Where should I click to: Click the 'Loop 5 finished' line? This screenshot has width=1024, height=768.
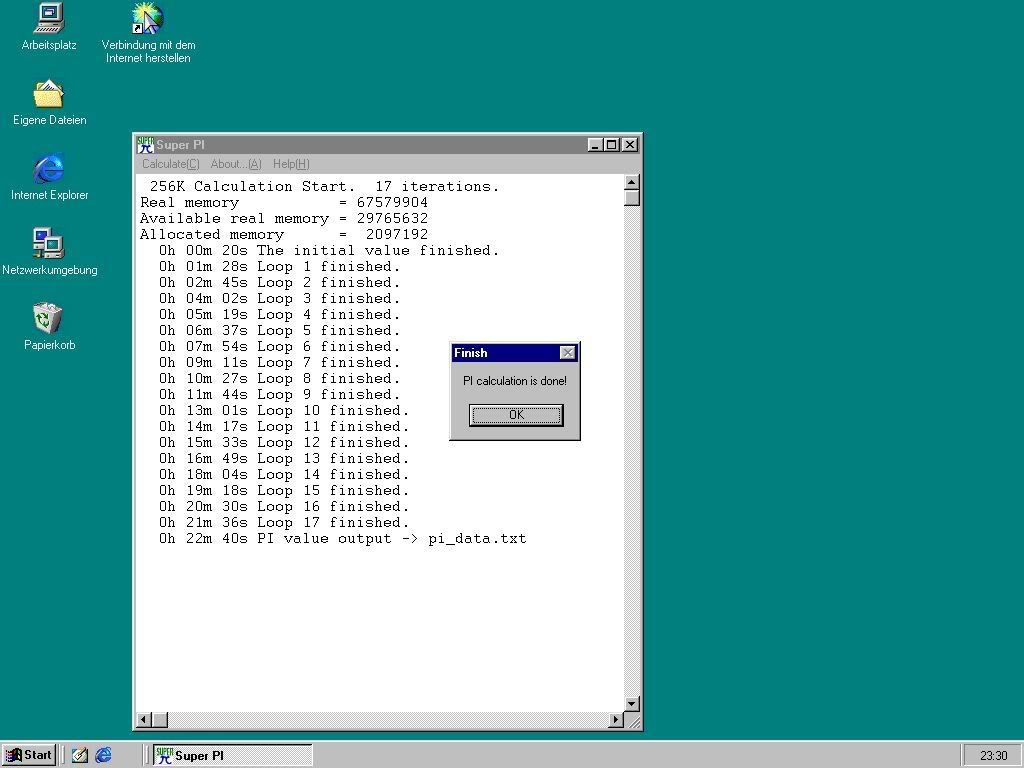tap(279, 330)
